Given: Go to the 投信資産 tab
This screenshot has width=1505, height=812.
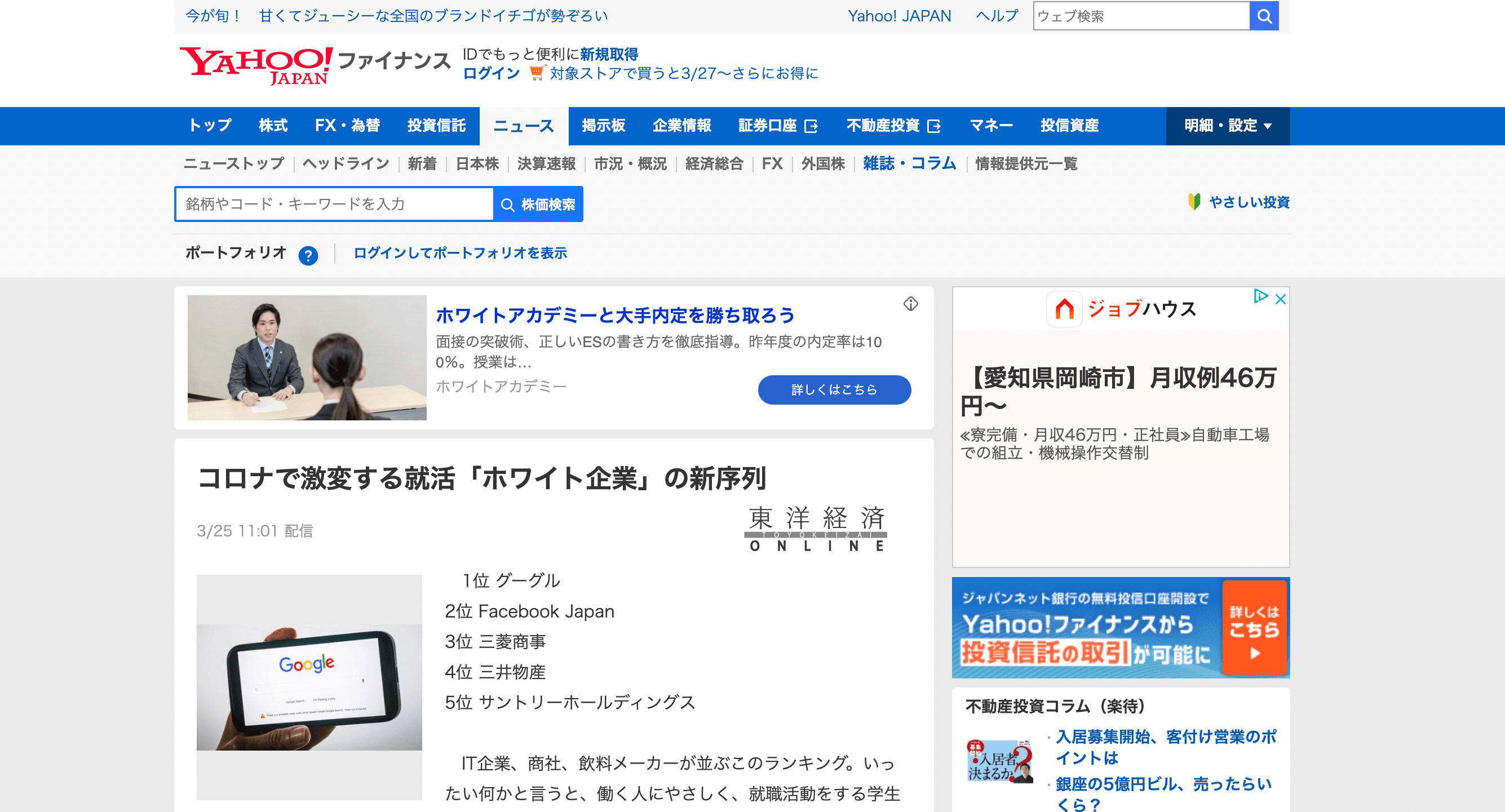Looking at the screenshot, I should point(1069,126).
